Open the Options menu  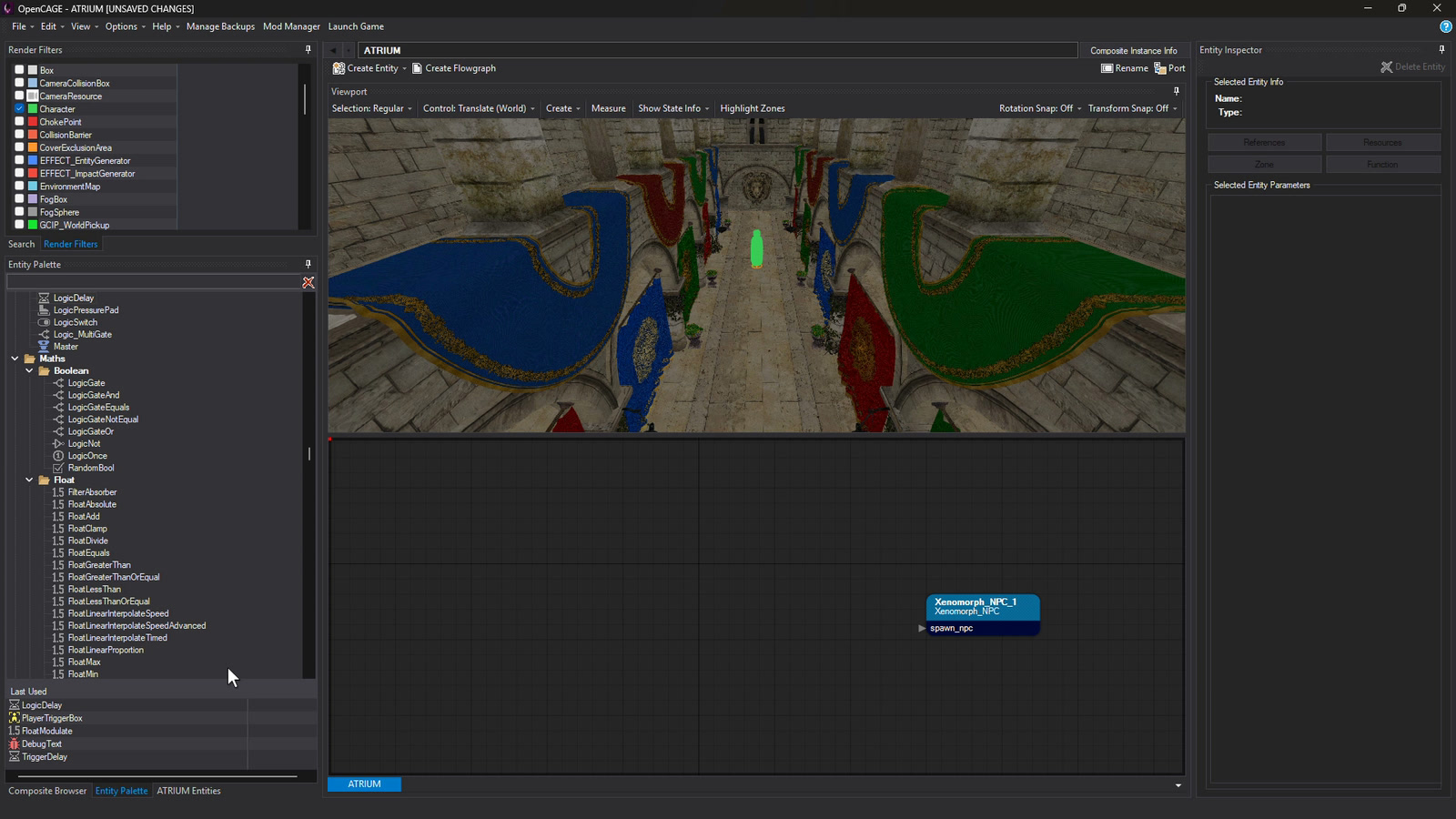pos(126,26)
